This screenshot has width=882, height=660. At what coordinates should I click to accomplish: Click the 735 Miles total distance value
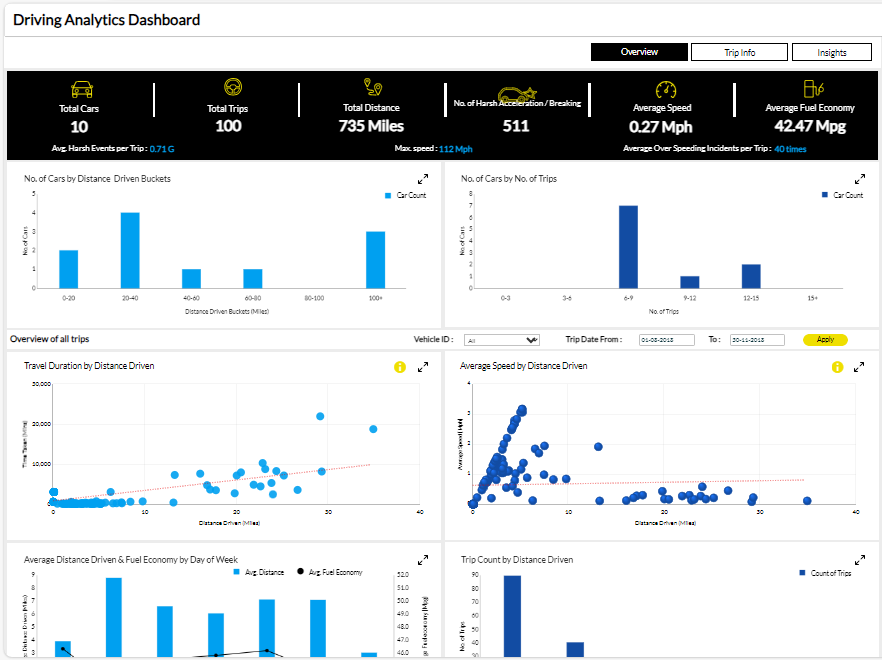[x=371, y=126]
